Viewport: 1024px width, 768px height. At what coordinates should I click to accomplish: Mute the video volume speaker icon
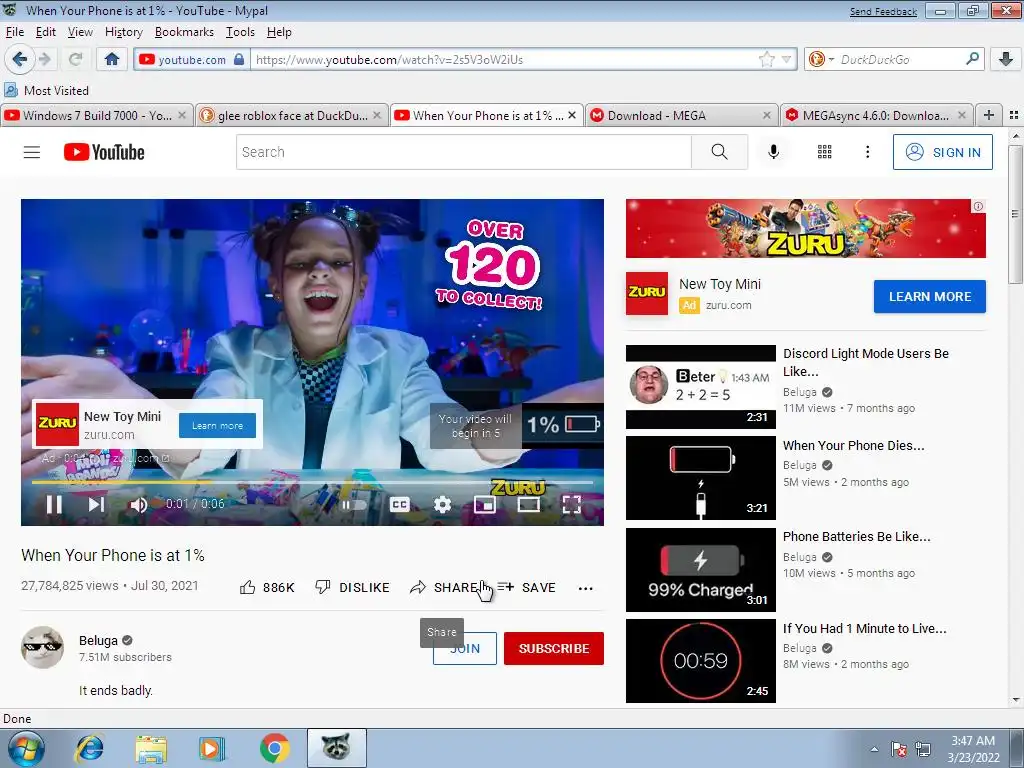[138, 504]
